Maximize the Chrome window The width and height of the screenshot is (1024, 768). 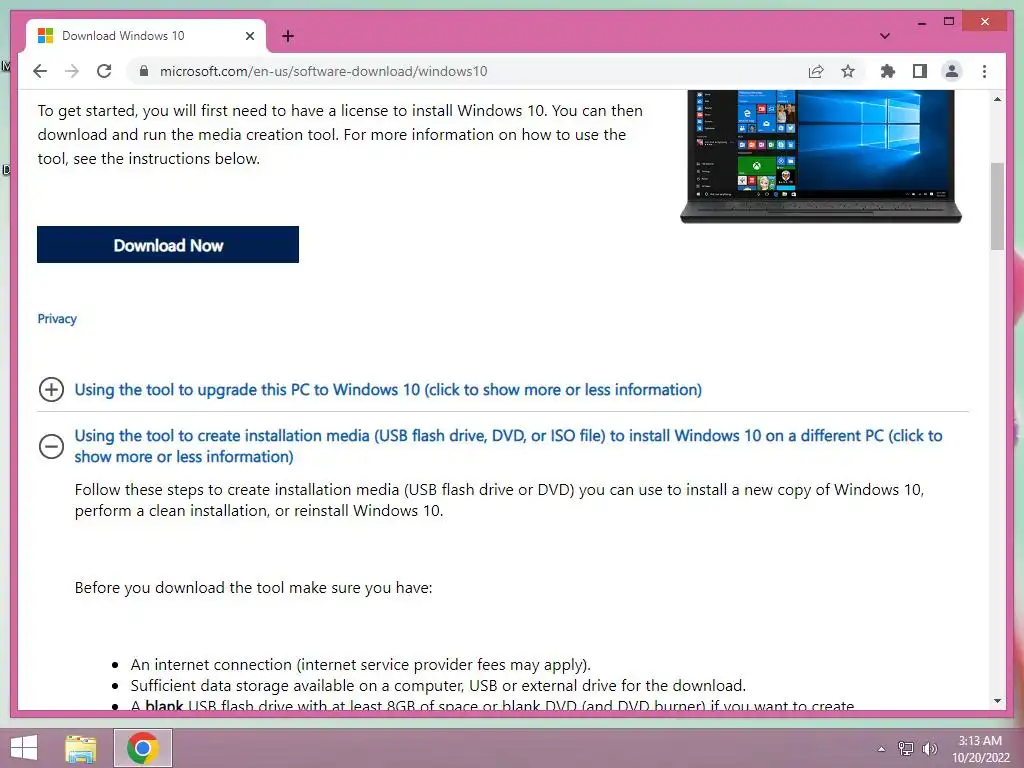(x=949, y=22)
